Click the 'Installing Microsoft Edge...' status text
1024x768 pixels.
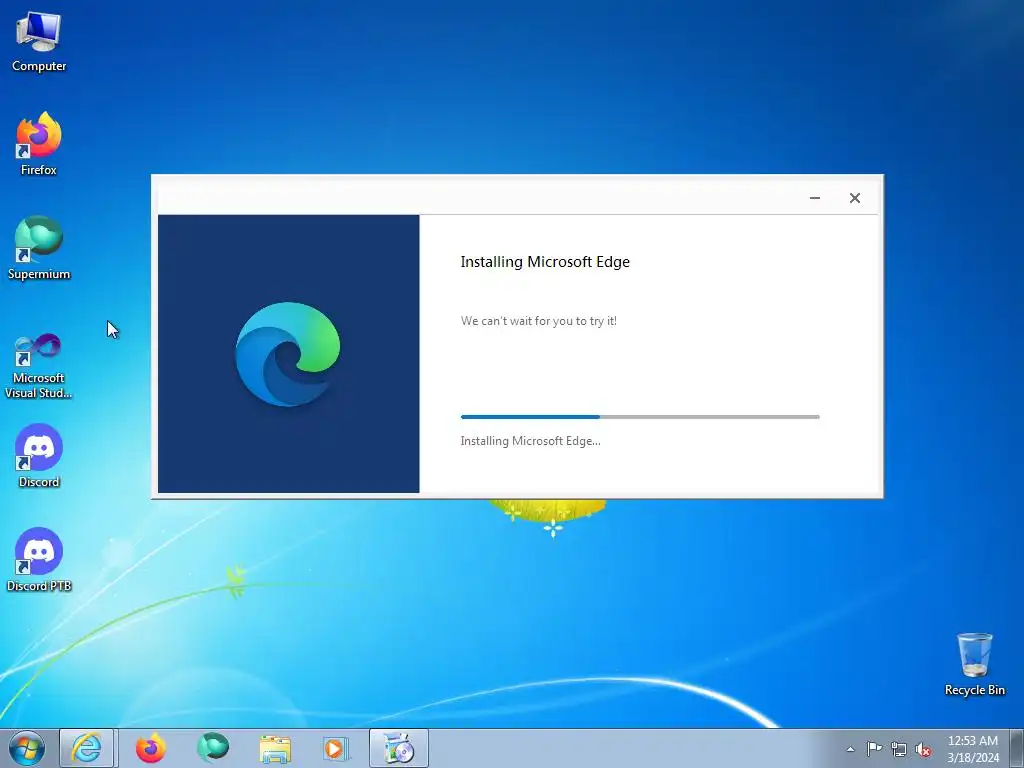(530, 441)
